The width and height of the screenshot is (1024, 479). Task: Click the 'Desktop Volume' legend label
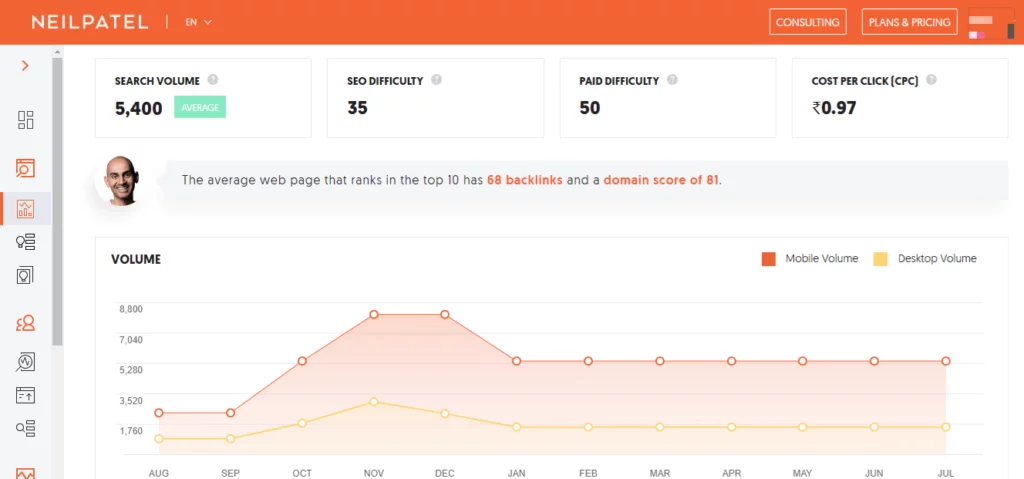pos(937,259)
